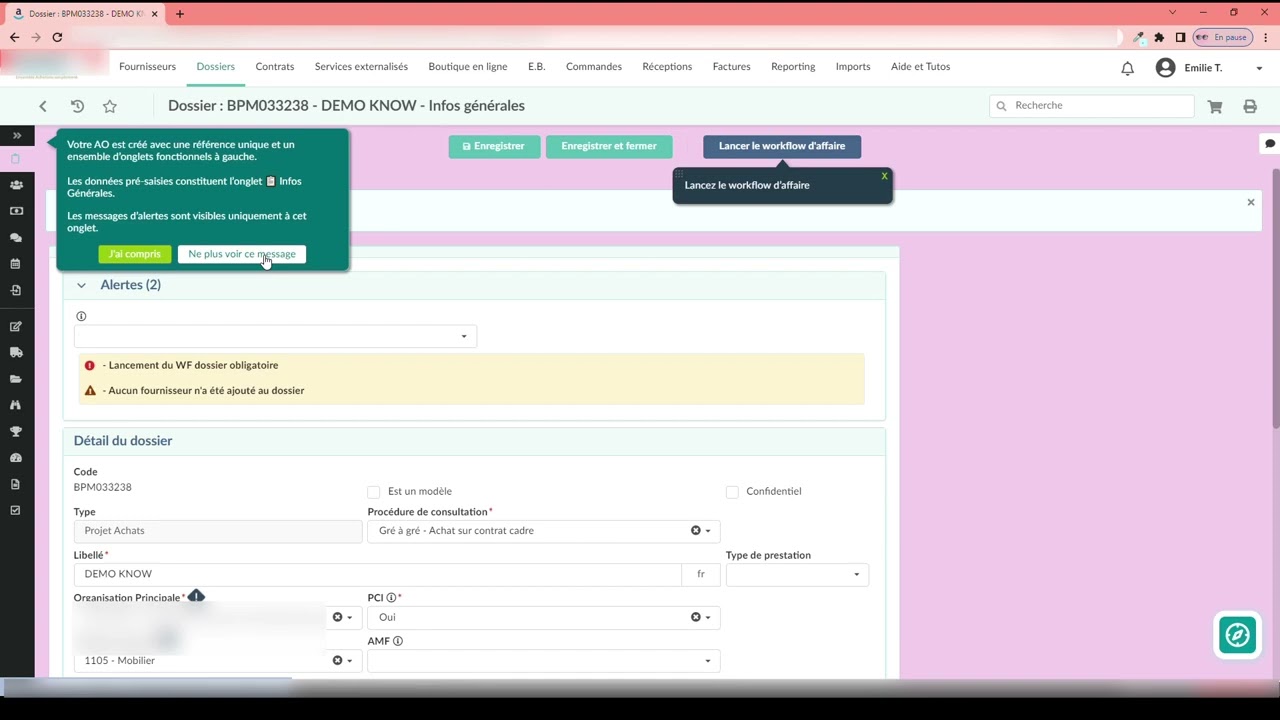The width and height of the screenshot is (1280, 720).
Task: Click Enregistrer et fermer button
Action: (609, 146)
